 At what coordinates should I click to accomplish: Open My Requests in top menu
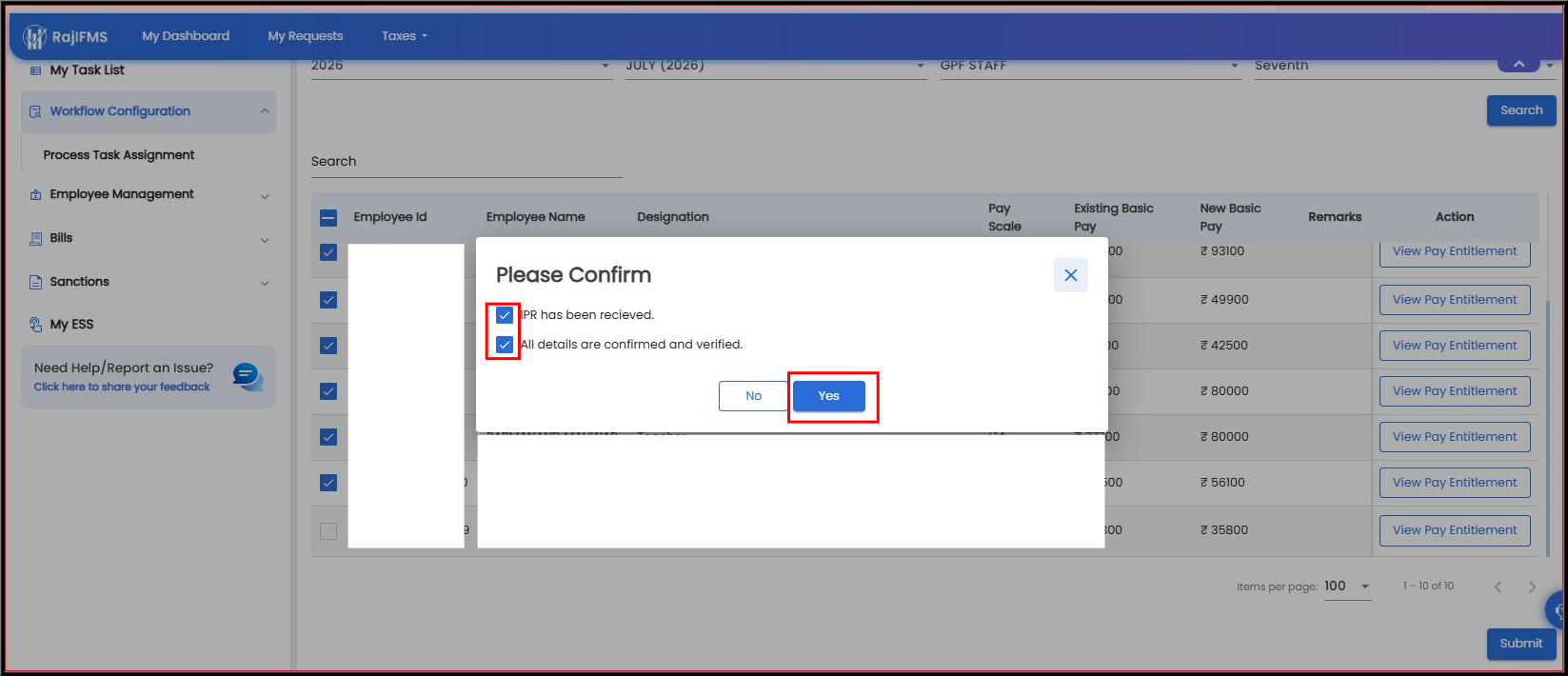[306, 36]
